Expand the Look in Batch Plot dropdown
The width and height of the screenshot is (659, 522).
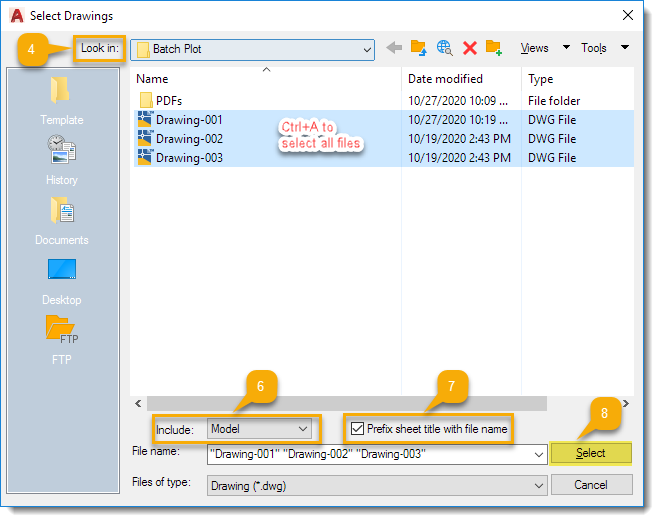click(x=367, y=50)
